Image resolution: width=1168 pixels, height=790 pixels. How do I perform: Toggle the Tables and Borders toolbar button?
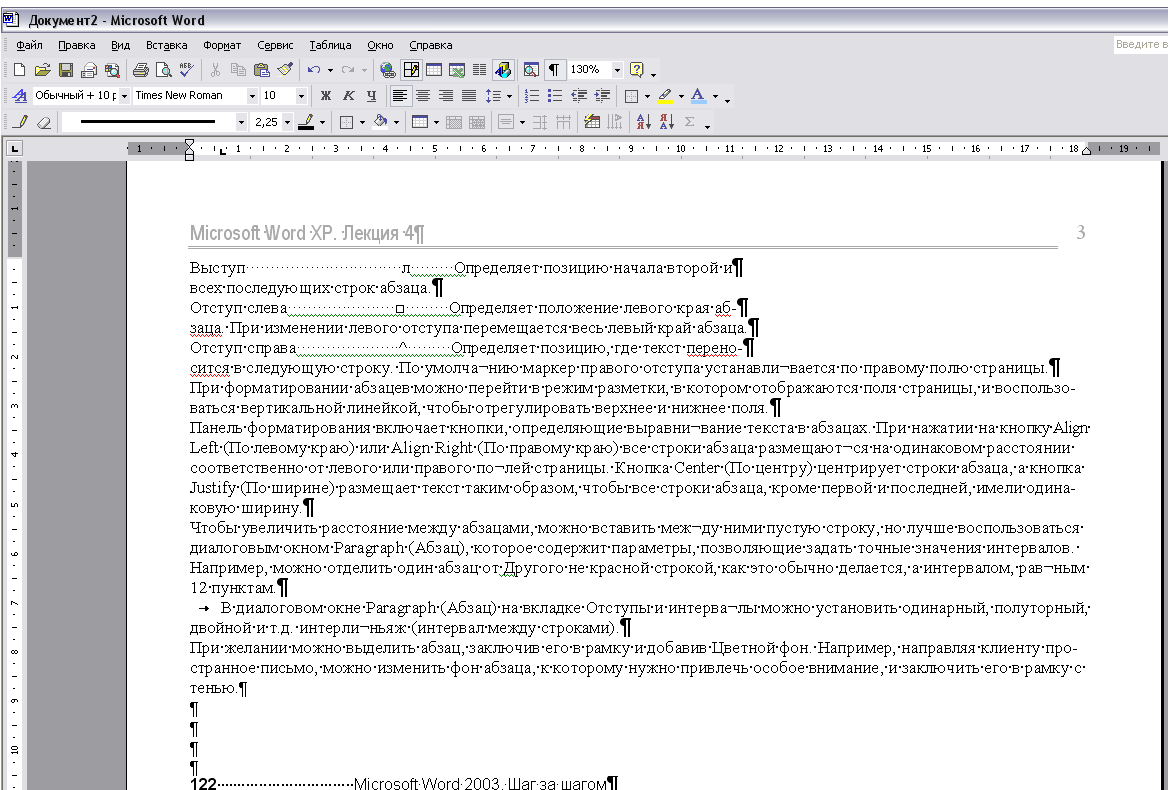tap(410, 70)
